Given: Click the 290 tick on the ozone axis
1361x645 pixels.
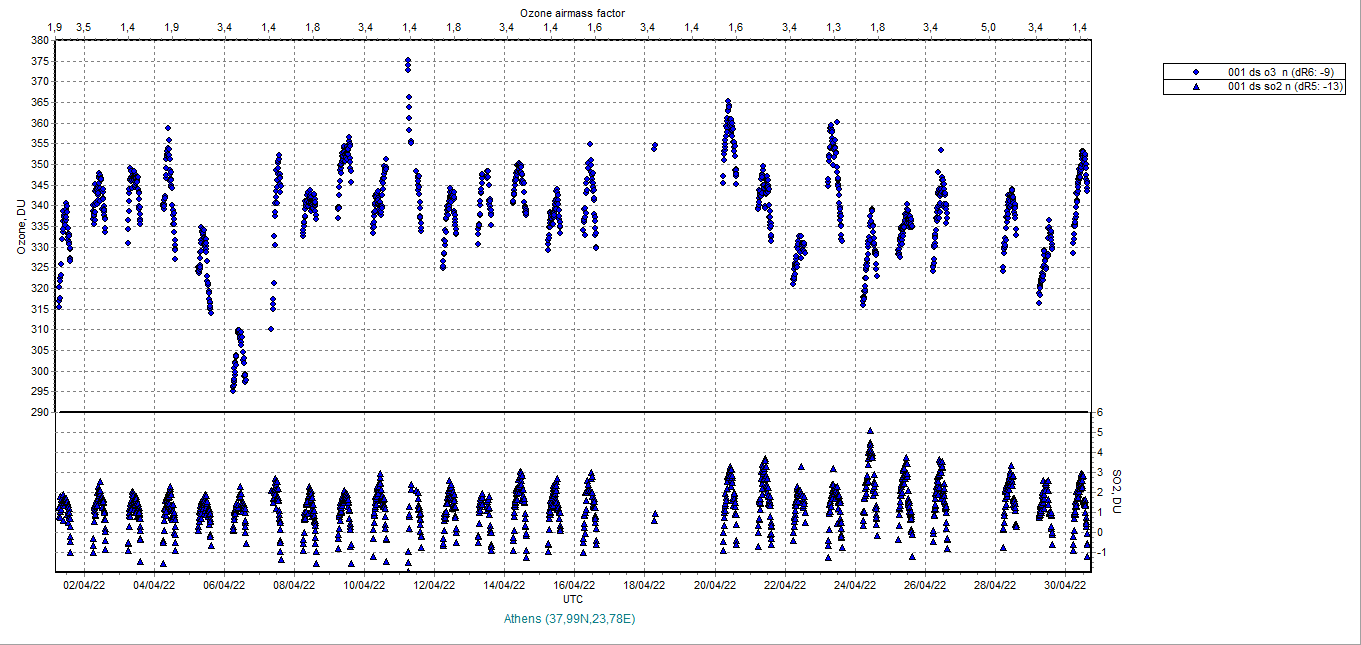Looking at the screenshot, I should (x=39, y=412).
